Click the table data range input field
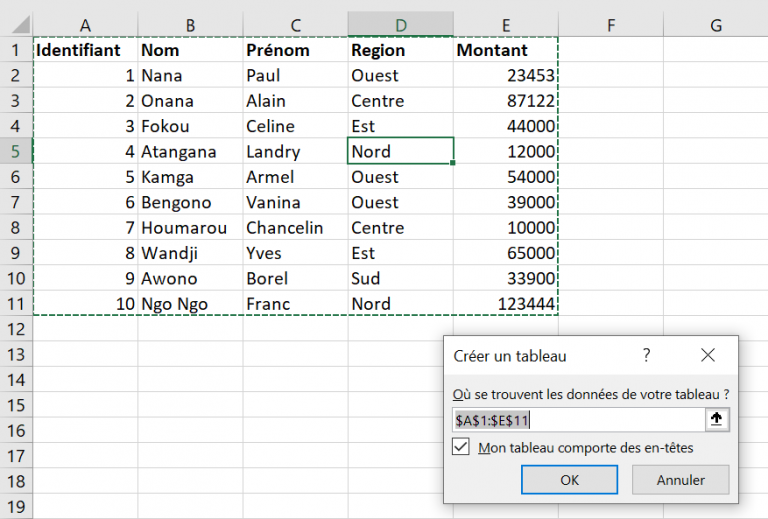The image size is (768, 519). [576, 420]
